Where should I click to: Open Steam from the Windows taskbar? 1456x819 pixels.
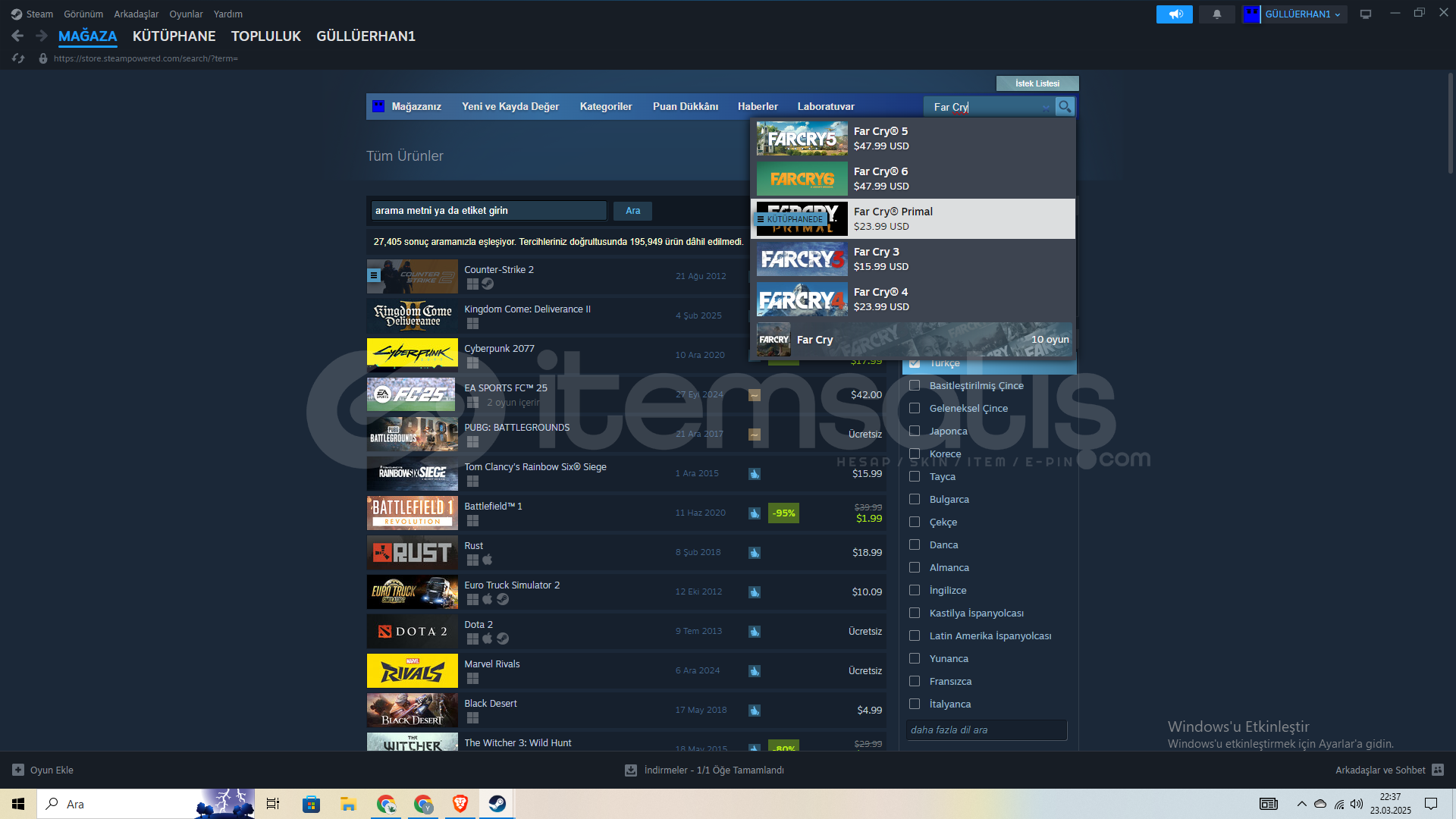tap(497, 804)
